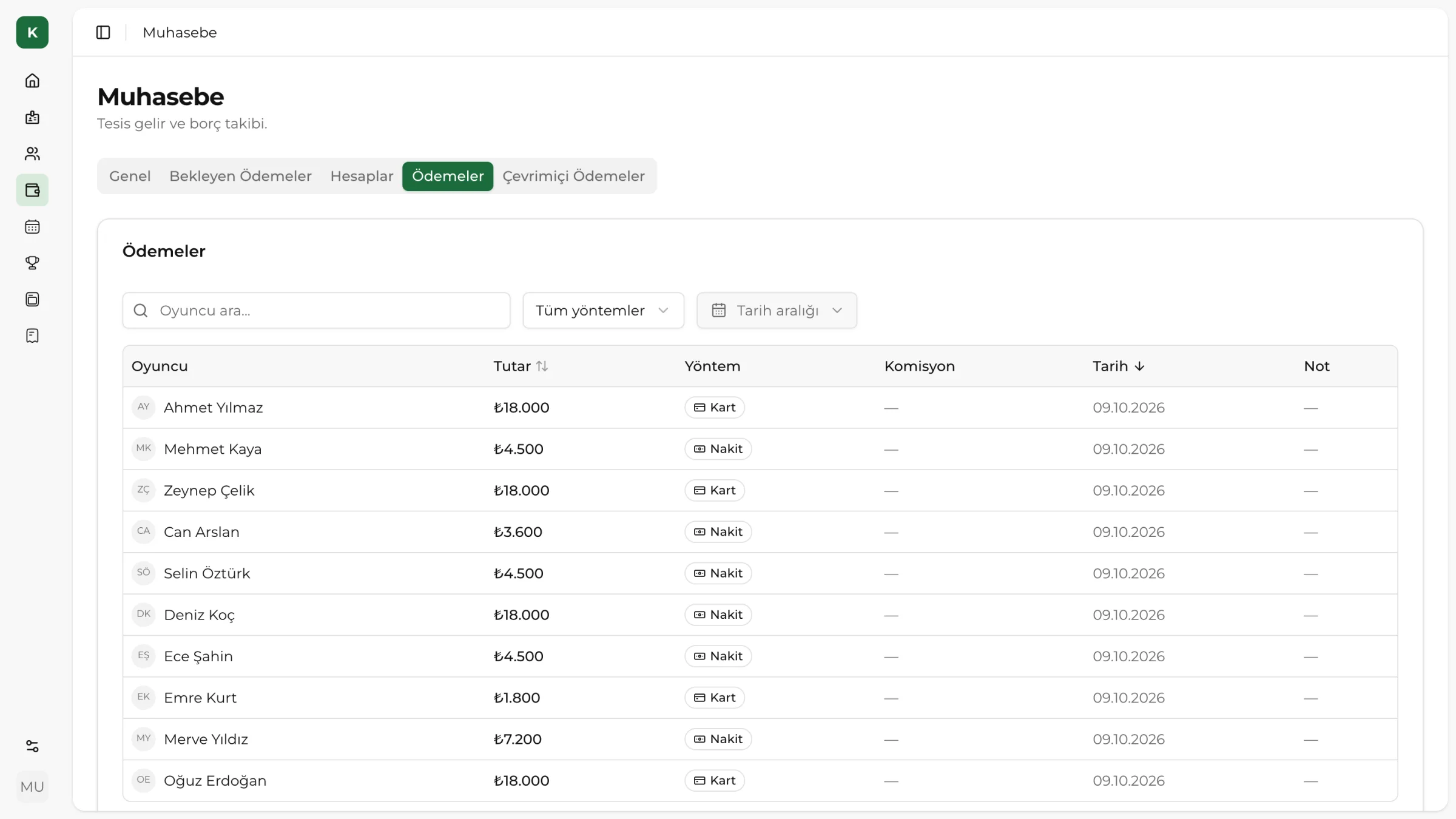The width and height of the screenshot is (1456, 819).
Task: Click ₺1.800 amount for Emre Kurt
Action: (x=516, y=698)
